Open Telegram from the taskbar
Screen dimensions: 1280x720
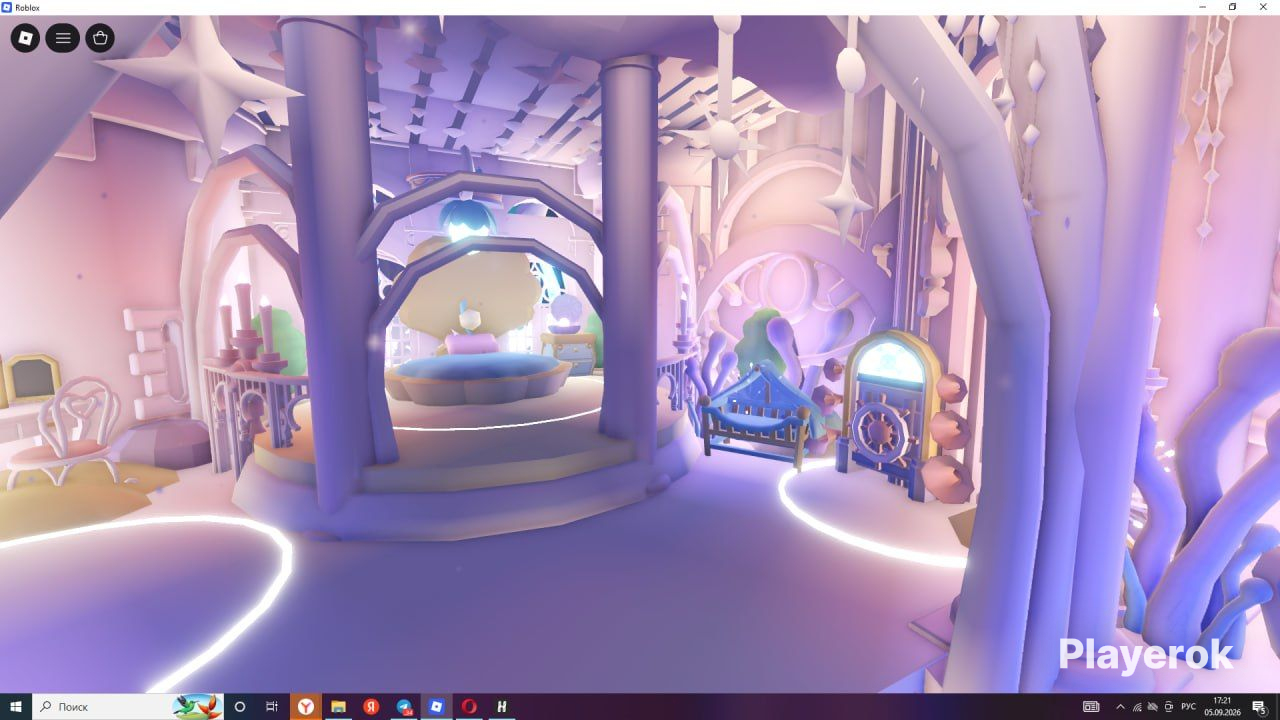(x=404, y=706)
